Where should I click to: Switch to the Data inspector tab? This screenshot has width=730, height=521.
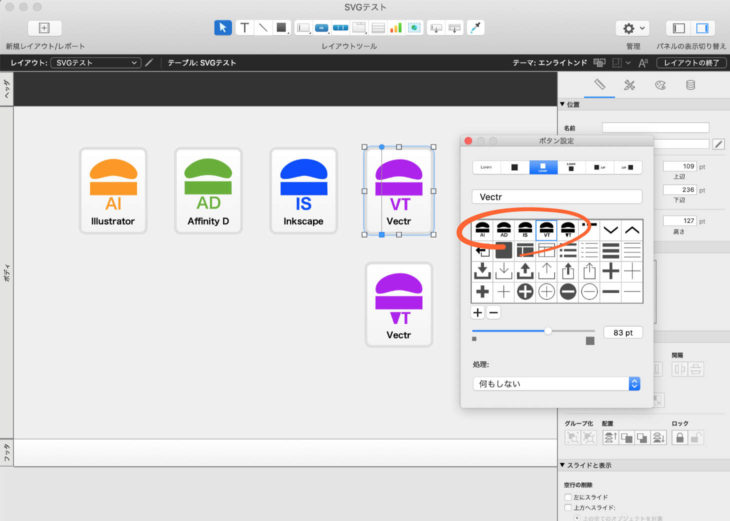(x=689, y=85)
